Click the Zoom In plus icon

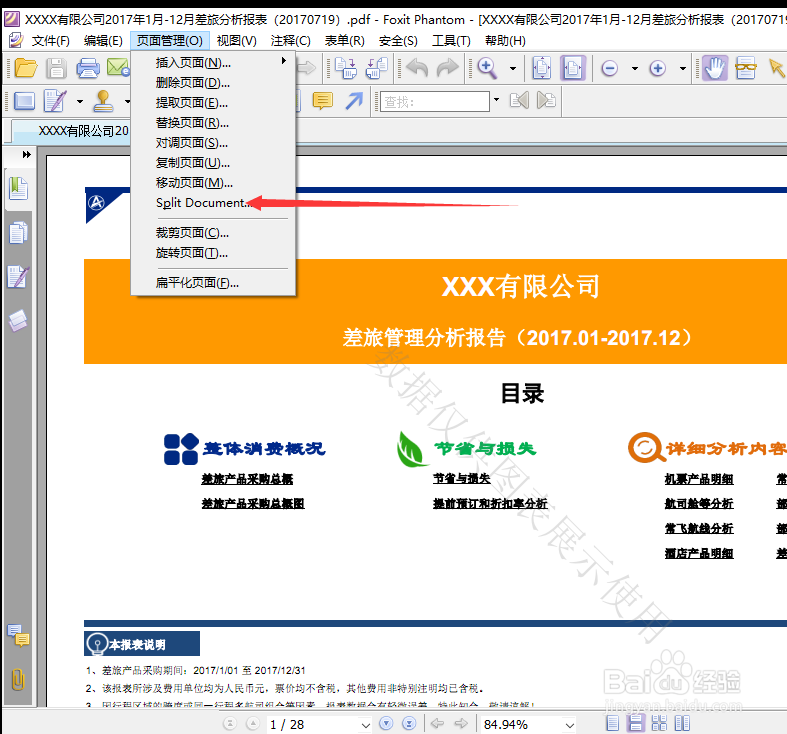pyautogui.click(x=658, y=68)
